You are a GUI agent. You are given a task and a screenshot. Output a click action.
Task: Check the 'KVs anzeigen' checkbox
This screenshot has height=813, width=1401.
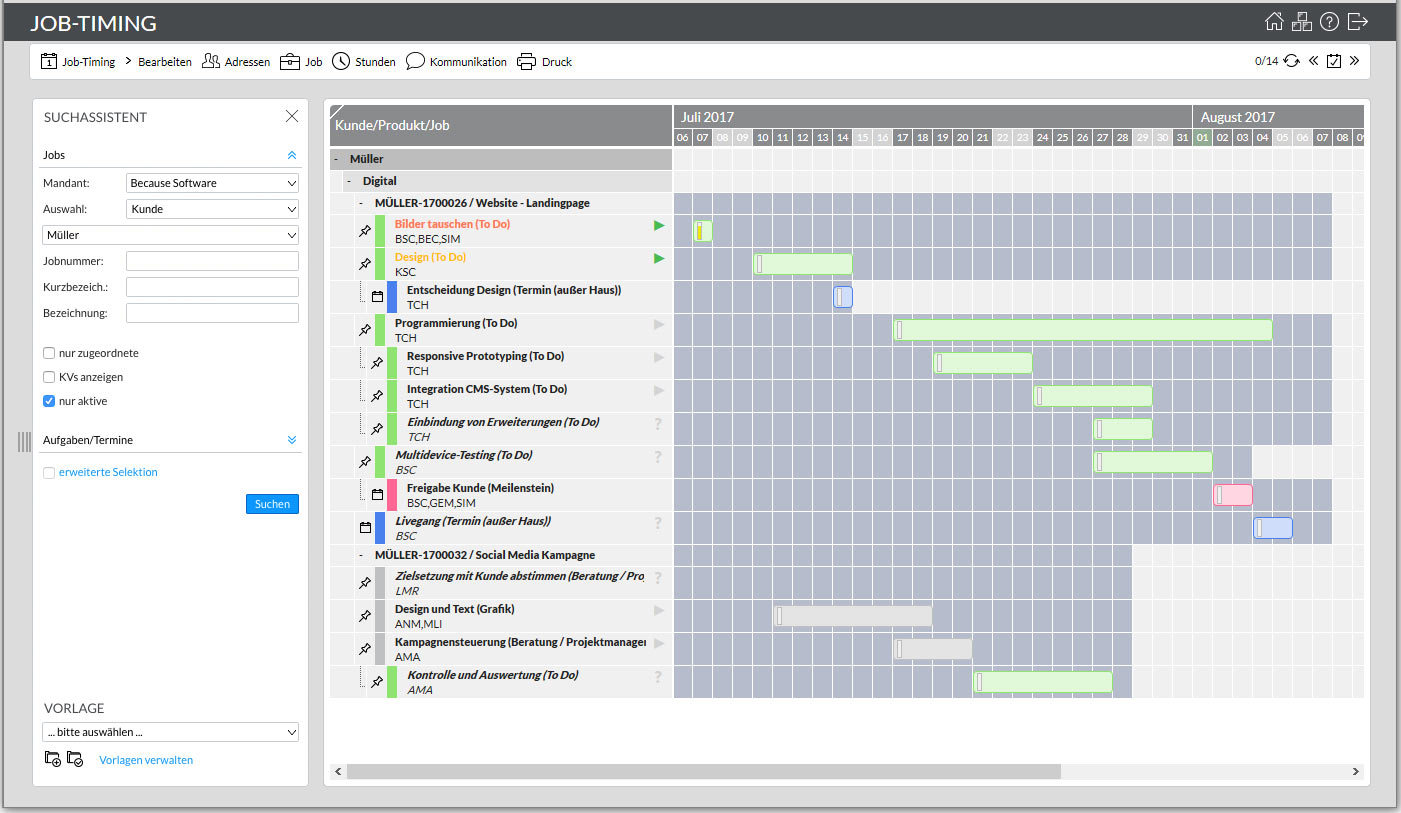coord(48,376)
